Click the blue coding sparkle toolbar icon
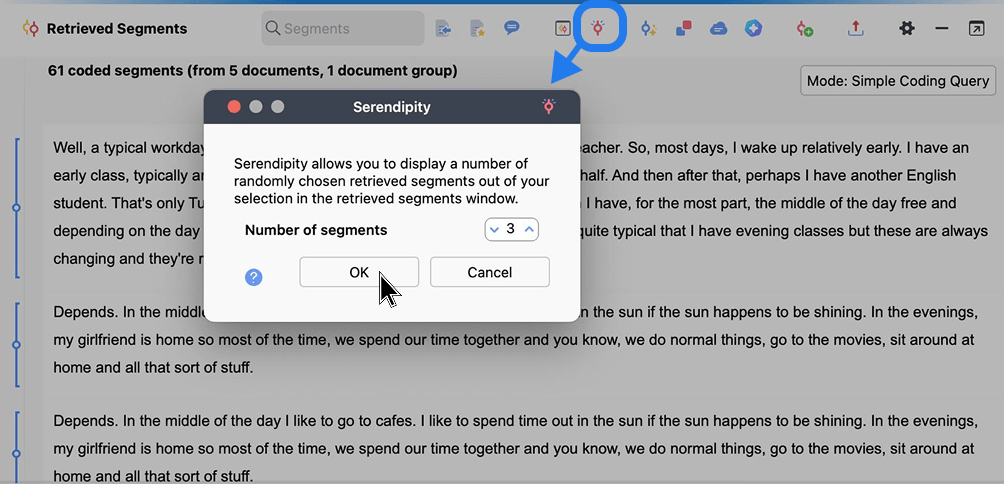This screenshot has height=484, width=1004. [649, 28]
